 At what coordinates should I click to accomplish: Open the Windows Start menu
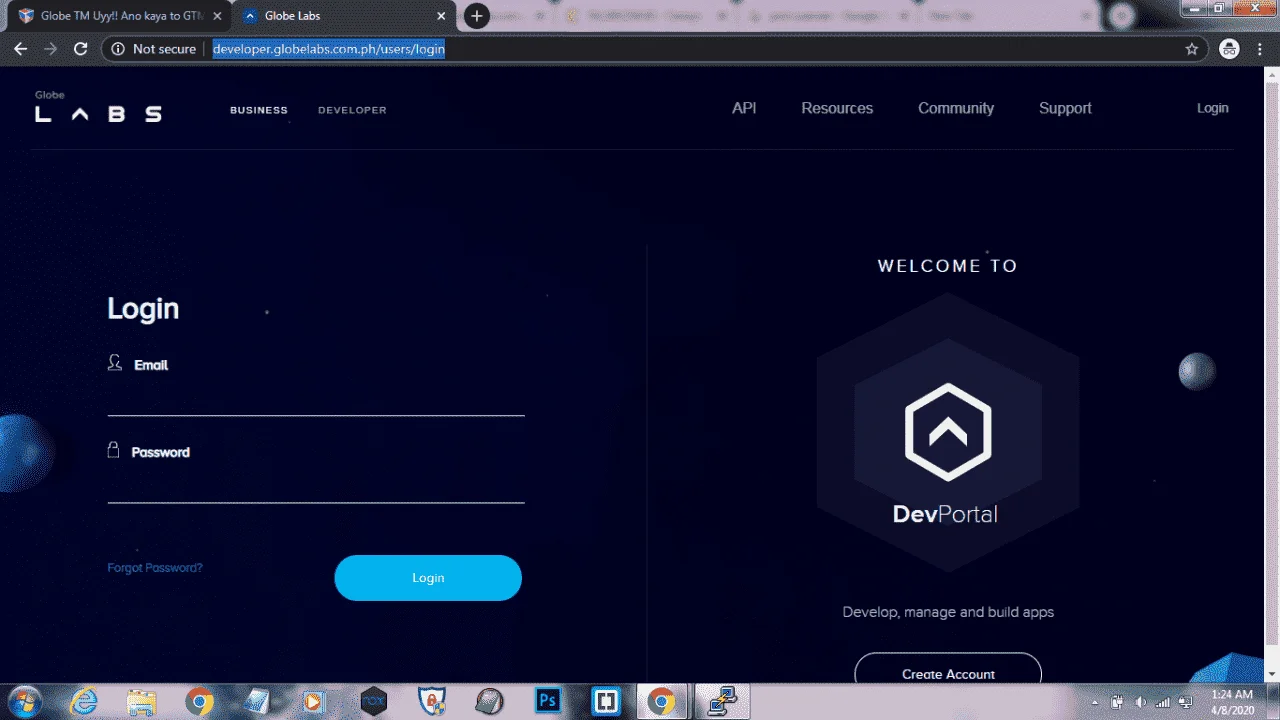coord(25,702)
